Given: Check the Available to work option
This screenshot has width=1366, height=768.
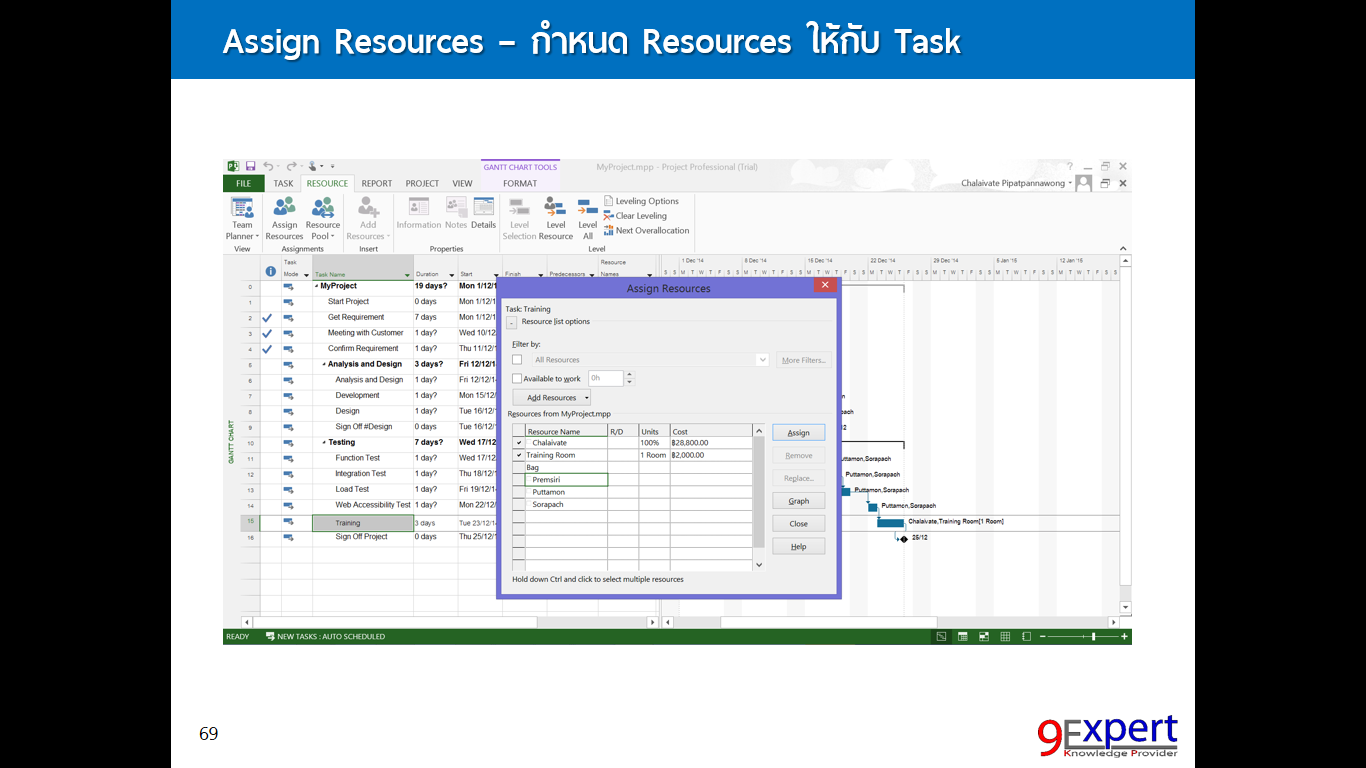Looking at the screenshot, I should pyautogui.click(x=518, y=379).
